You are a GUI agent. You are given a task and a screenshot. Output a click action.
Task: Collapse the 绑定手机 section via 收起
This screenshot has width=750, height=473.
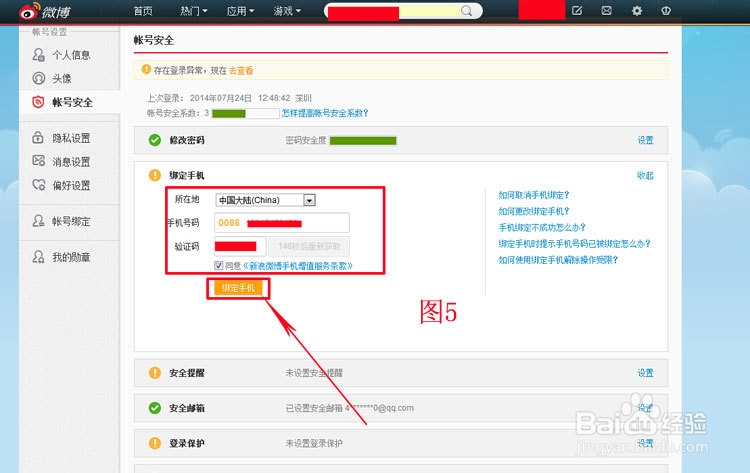(645, 175)
